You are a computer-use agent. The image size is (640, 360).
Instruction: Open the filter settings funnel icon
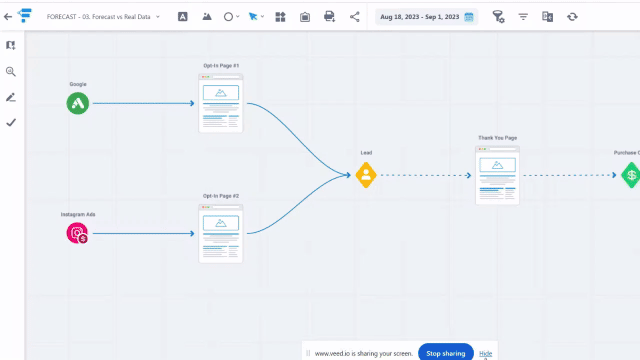[498, 17]
